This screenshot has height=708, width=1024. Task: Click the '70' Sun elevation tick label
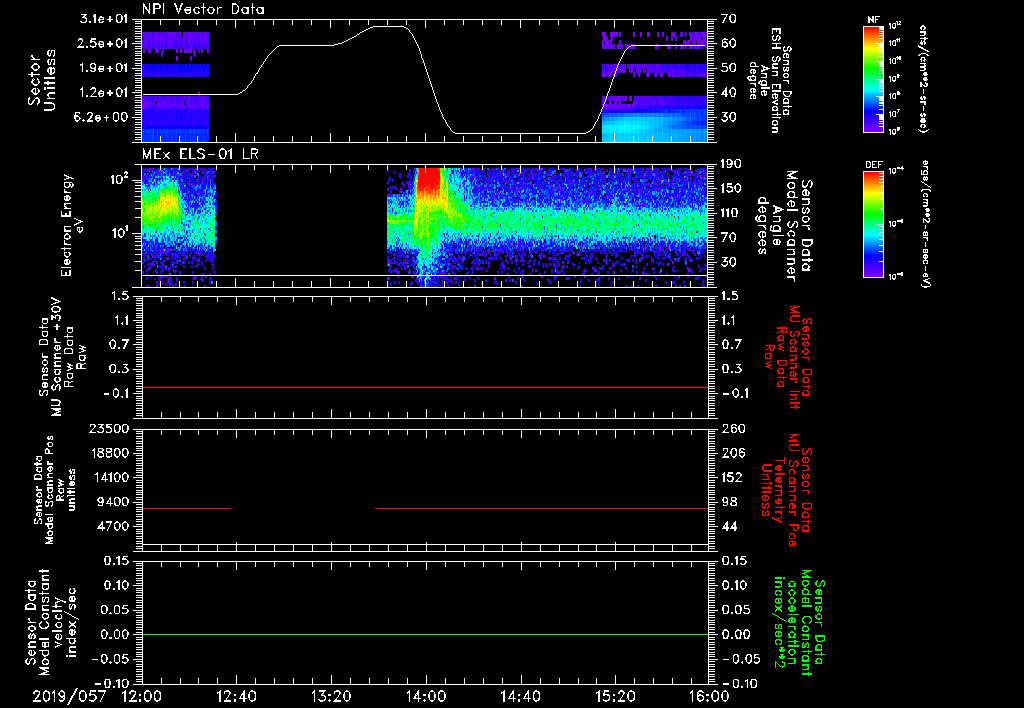729,19
